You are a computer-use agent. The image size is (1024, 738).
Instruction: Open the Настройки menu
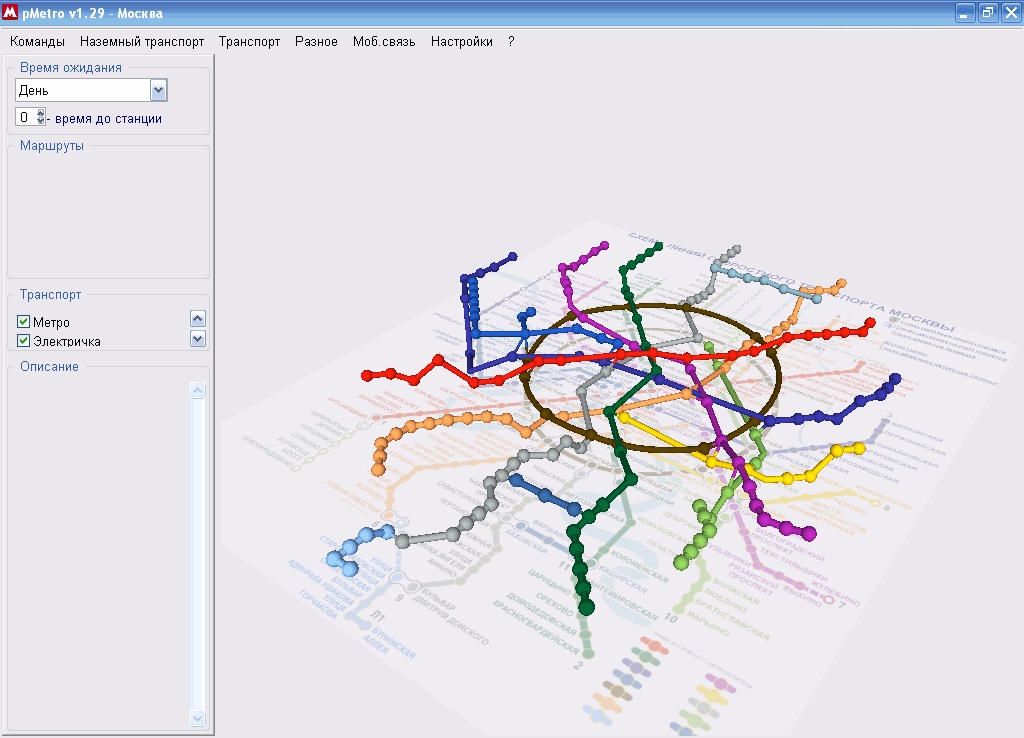click(462, 42)
